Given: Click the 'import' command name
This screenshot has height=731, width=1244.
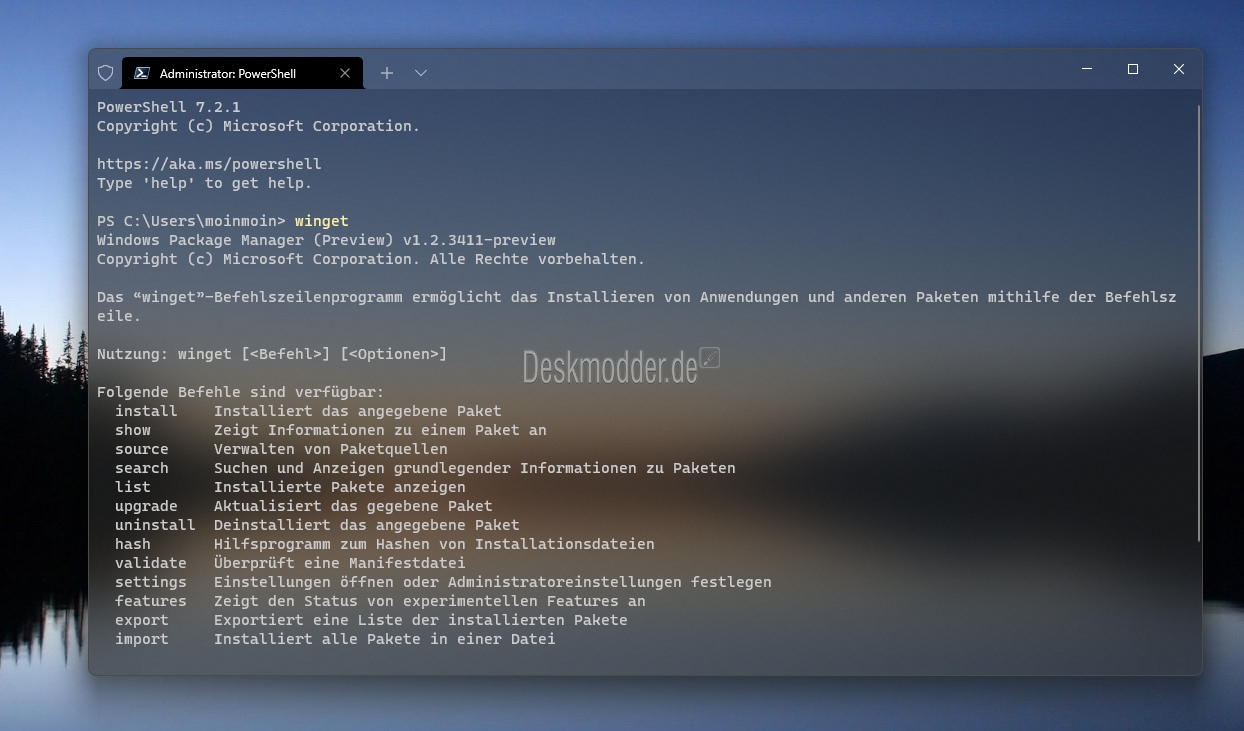Looking at the screenshot, I should [x=142, y=639].
